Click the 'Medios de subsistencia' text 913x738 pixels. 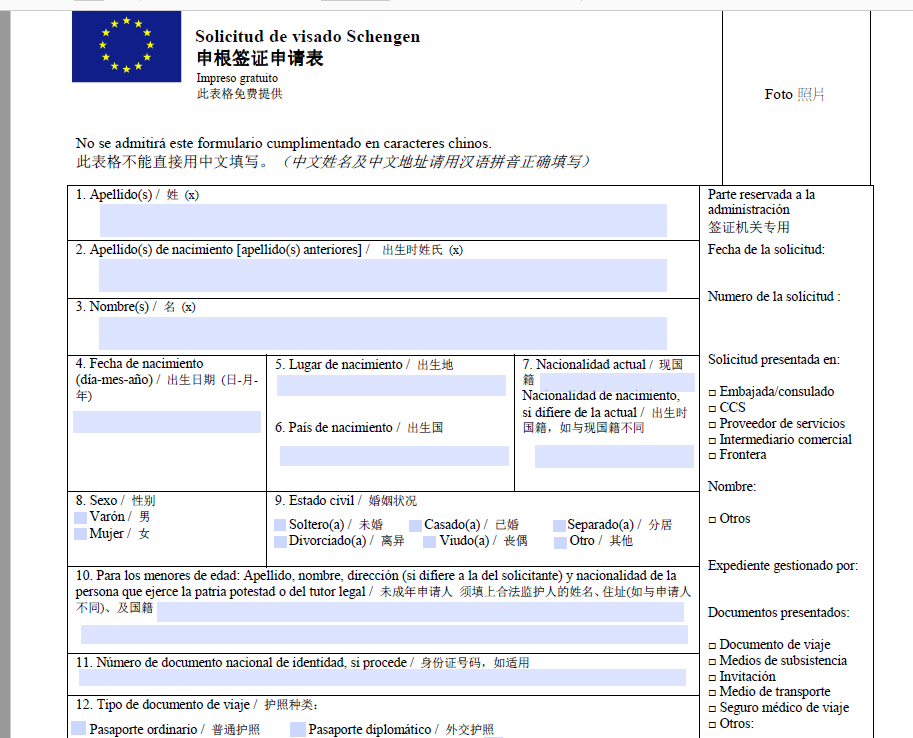click(x=783, y=661)
